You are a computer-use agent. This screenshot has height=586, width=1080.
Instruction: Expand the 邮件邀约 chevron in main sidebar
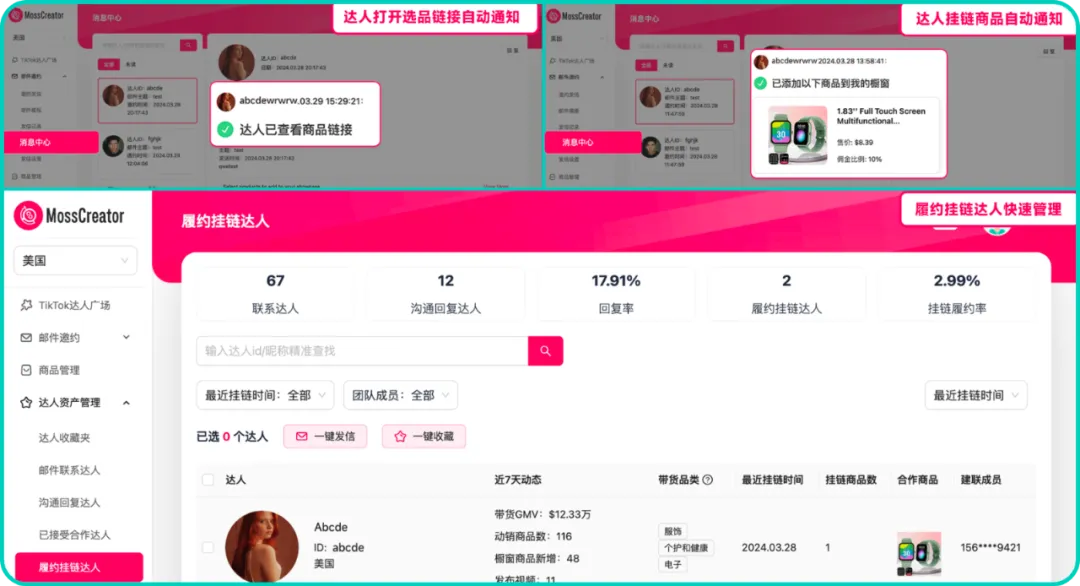pos(126,337)
